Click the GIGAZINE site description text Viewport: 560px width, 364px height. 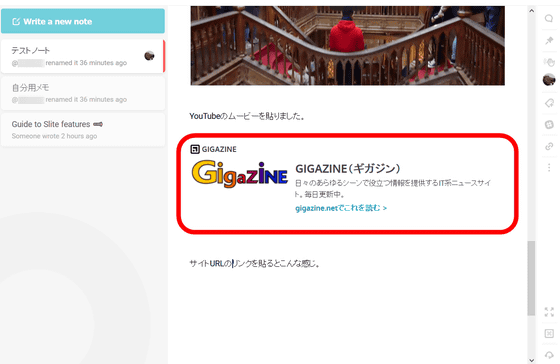click(x=393, y=189)
